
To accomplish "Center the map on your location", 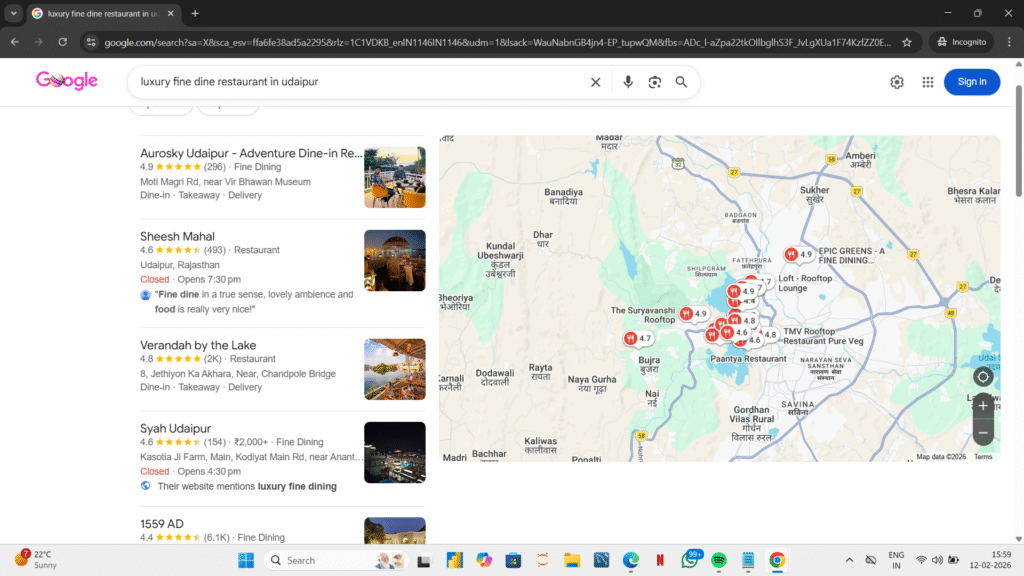I will pyautogui.click(x=983, y=377).
